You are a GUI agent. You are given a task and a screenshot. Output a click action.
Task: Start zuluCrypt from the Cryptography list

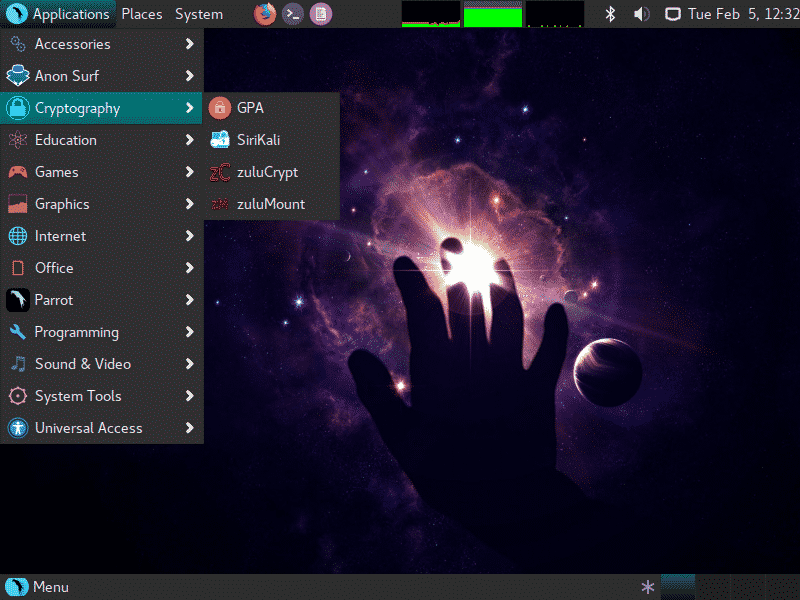267,172
